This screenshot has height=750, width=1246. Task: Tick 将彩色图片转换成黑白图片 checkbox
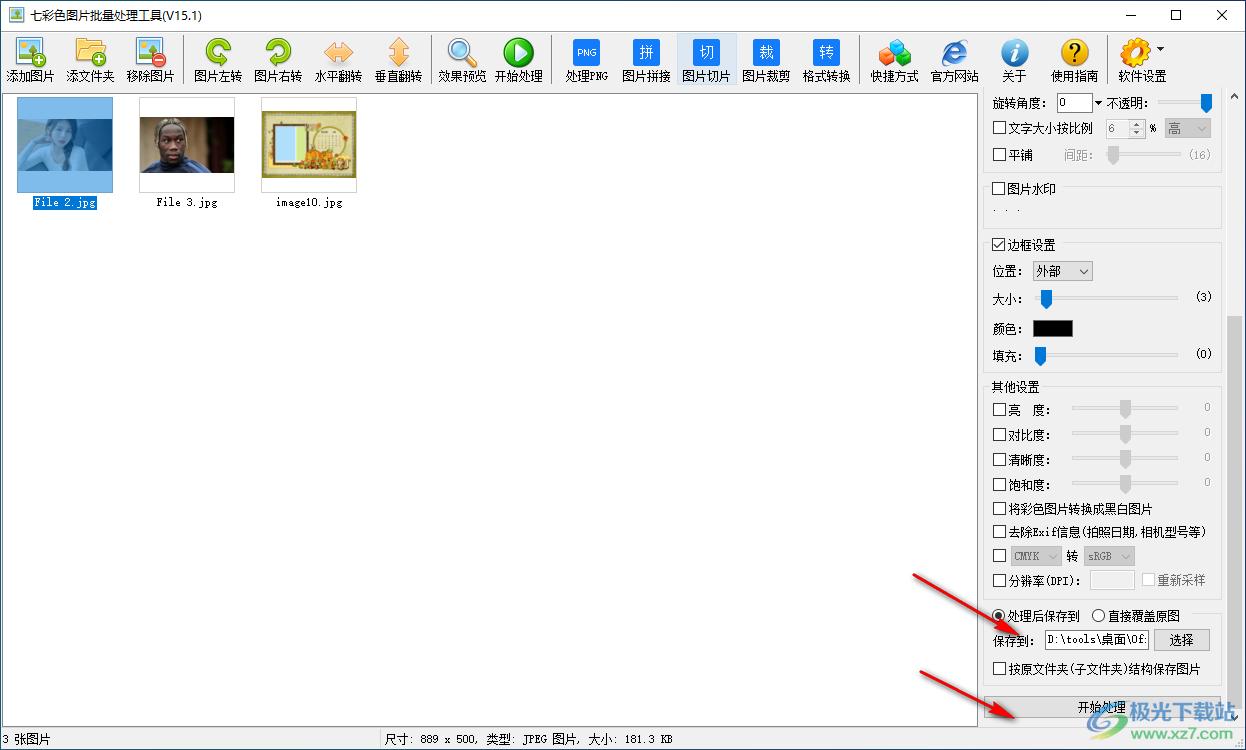point(999,509)
